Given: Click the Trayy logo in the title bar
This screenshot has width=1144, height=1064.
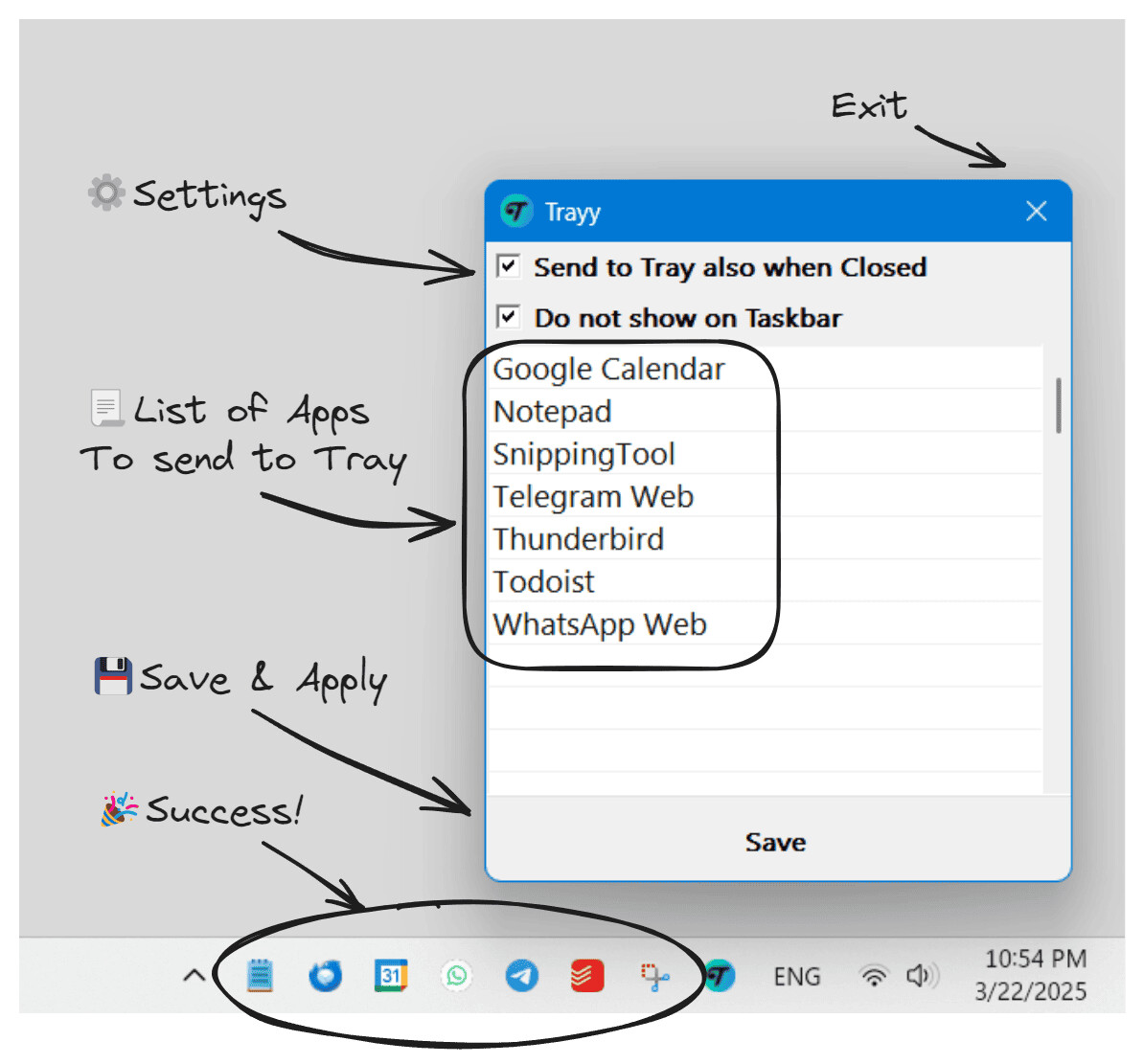Looking at the screenshot, I should tap(516, 212).
